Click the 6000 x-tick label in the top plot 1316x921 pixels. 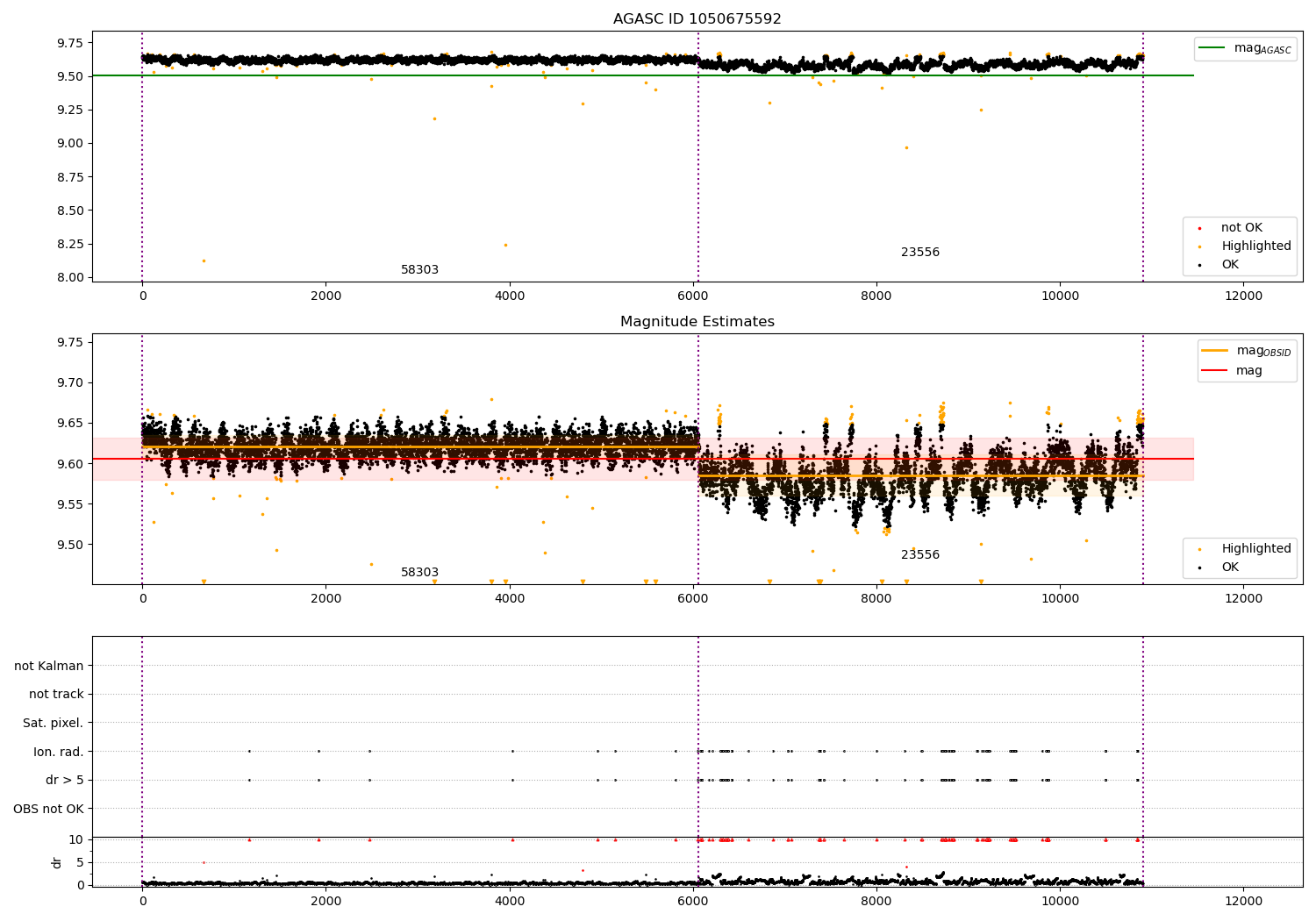pyautogui.click(x=693, y=296)
